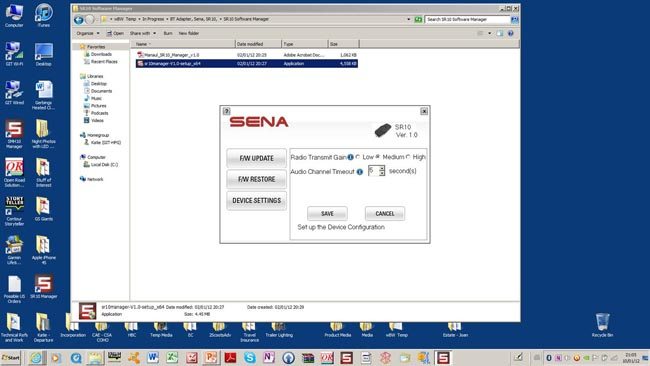The width and height of the screenshot is (650, 366).
Task: Click New folder in Explorer toolbar
Action: pos(189,33)
